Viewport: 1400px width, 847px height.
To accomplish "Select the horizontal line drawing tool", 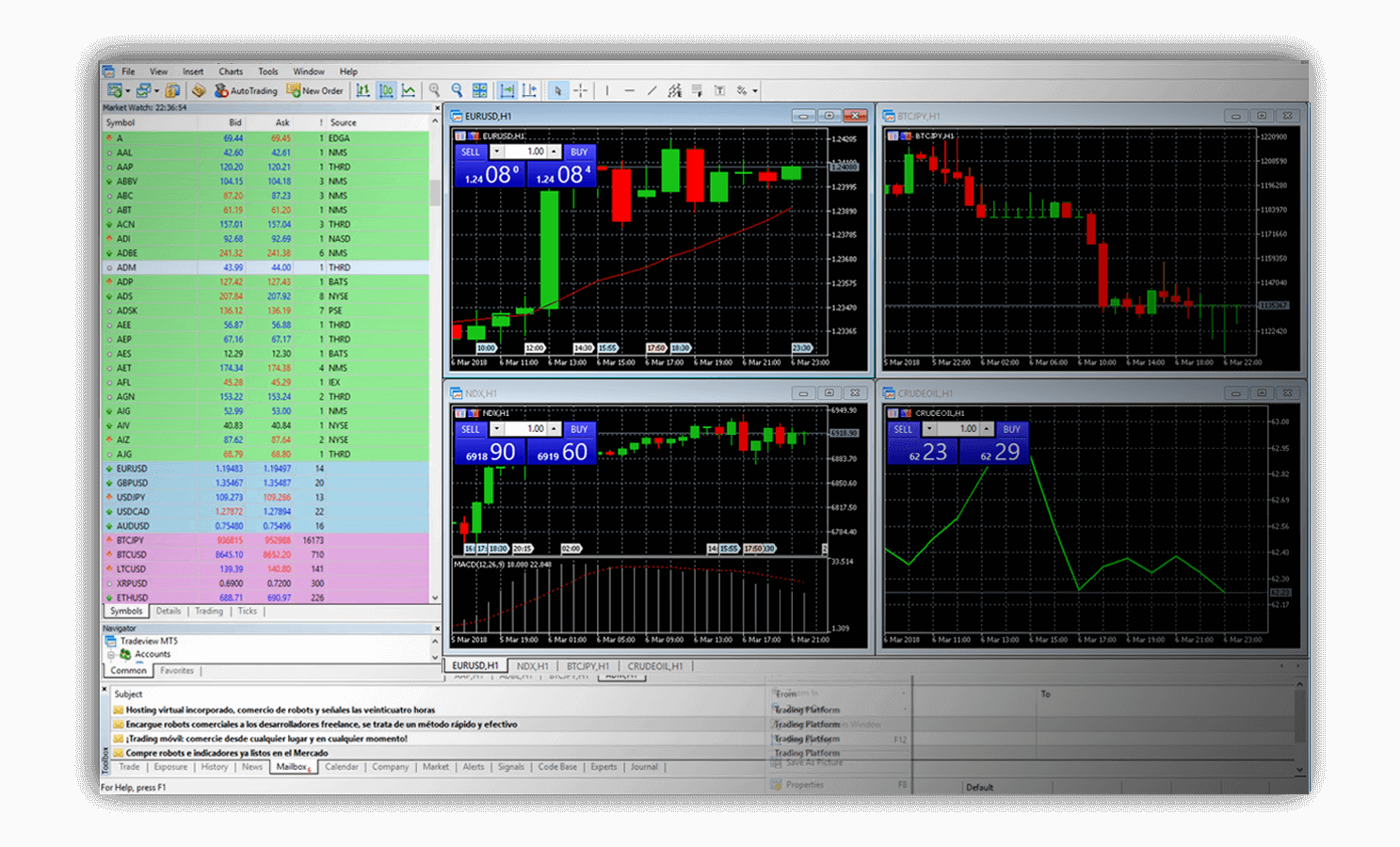I will click(629, 91).
